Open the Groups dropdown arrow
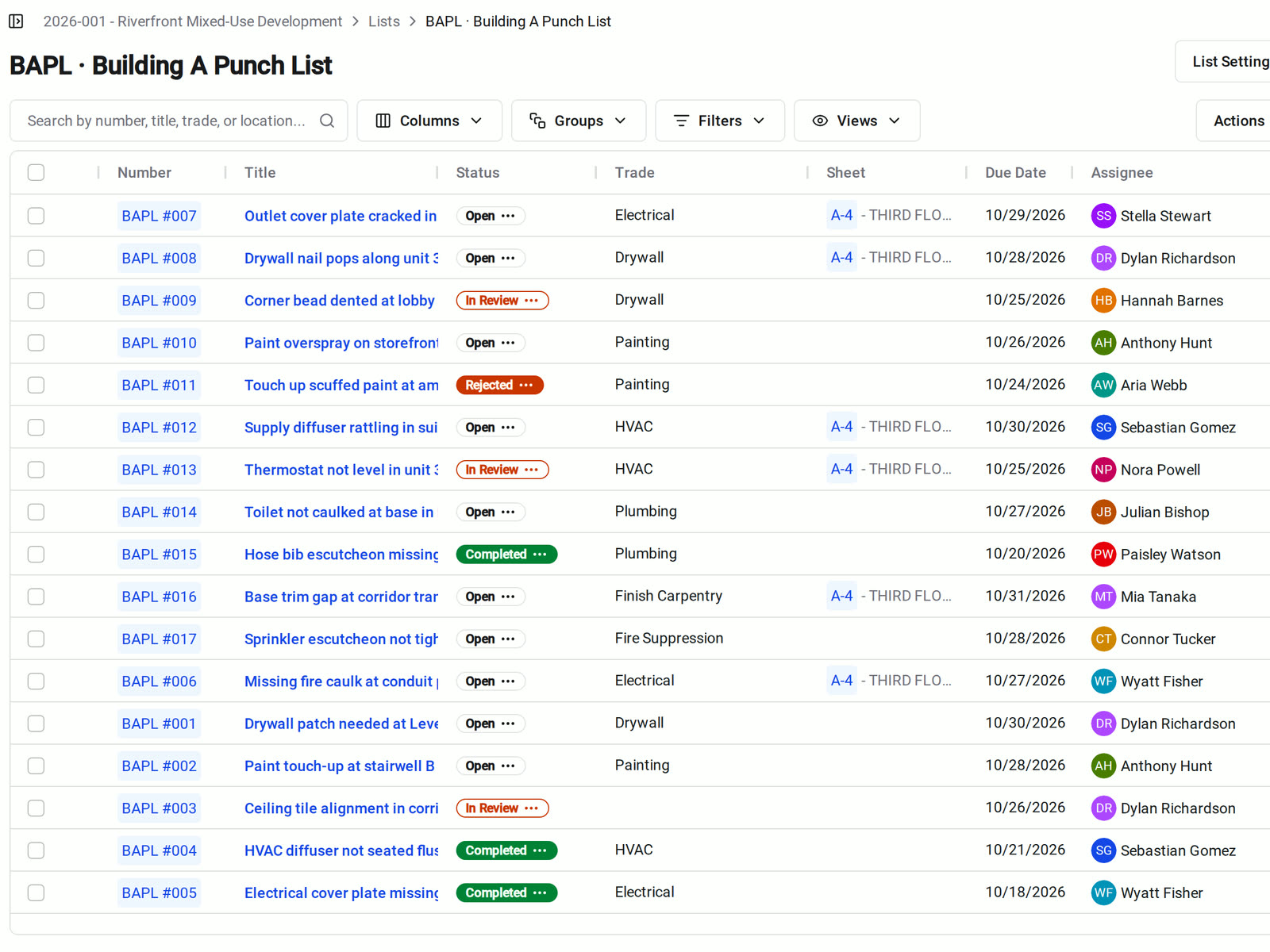 coord(620,121)
